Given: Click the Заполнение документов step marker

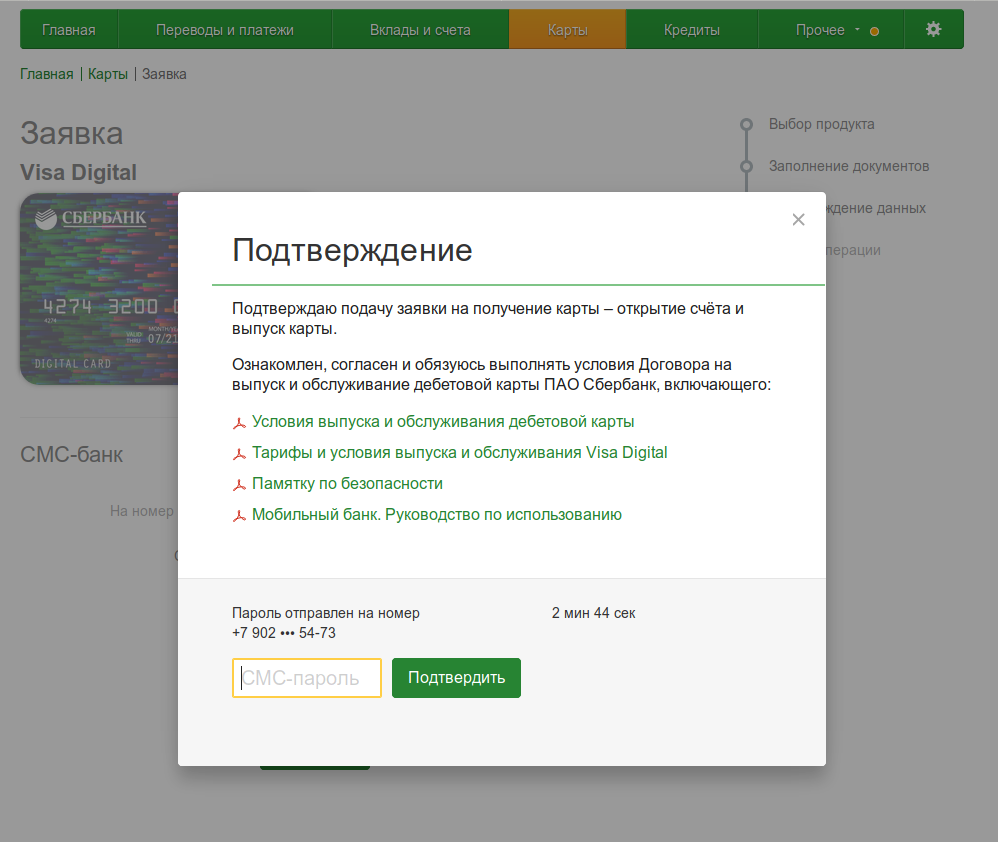Looking at the screenshot, I should (747, 166).
